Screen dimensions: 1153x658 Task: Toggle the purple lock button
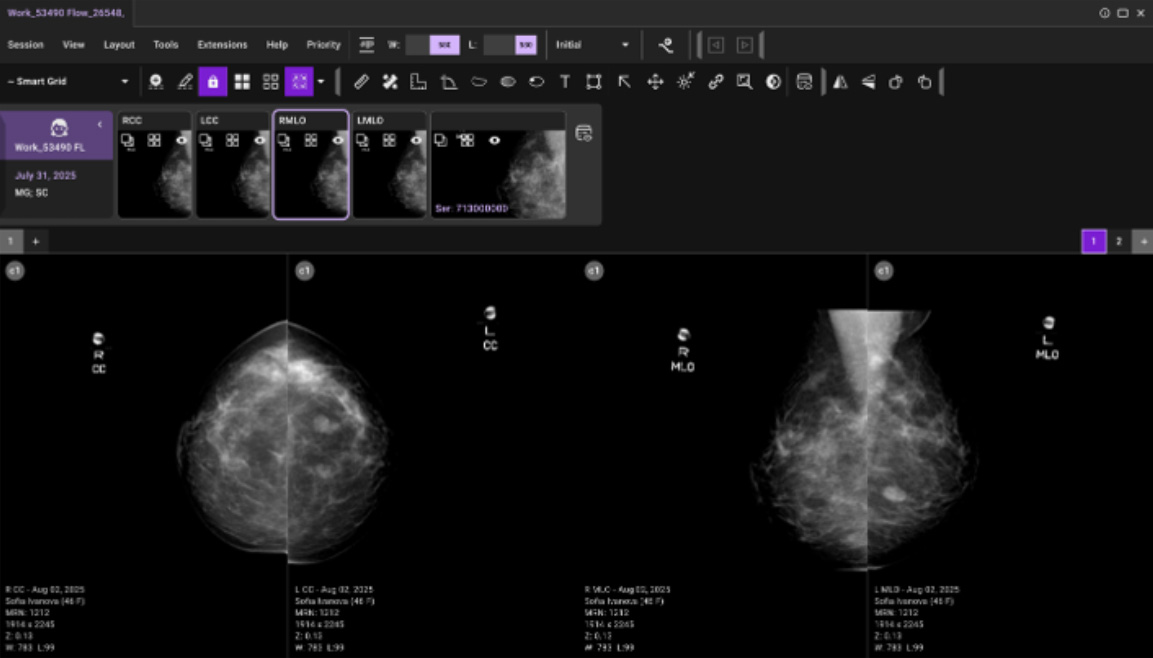point(212,82)
